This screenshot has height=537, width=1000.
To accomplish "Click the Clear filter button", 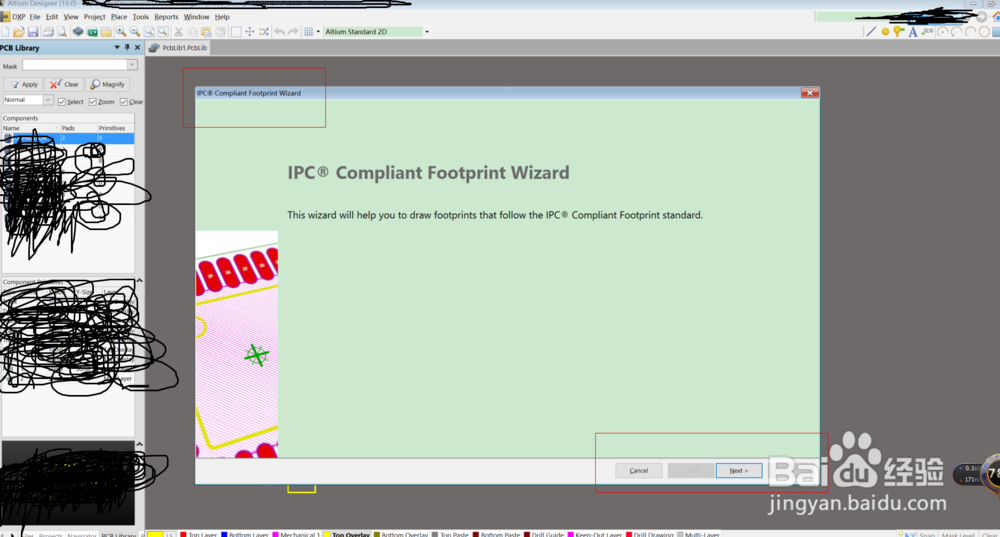I will coord(64,84).
